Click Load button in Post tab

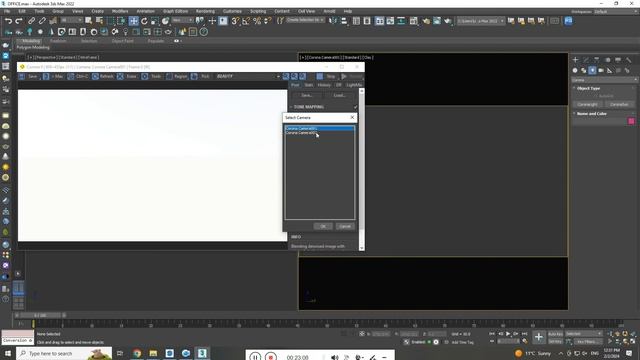[x=339, y=96]
